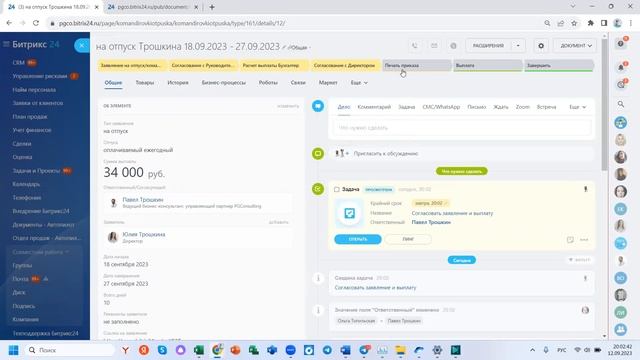Click the Открыть button on task card

(x=358, y=239)
